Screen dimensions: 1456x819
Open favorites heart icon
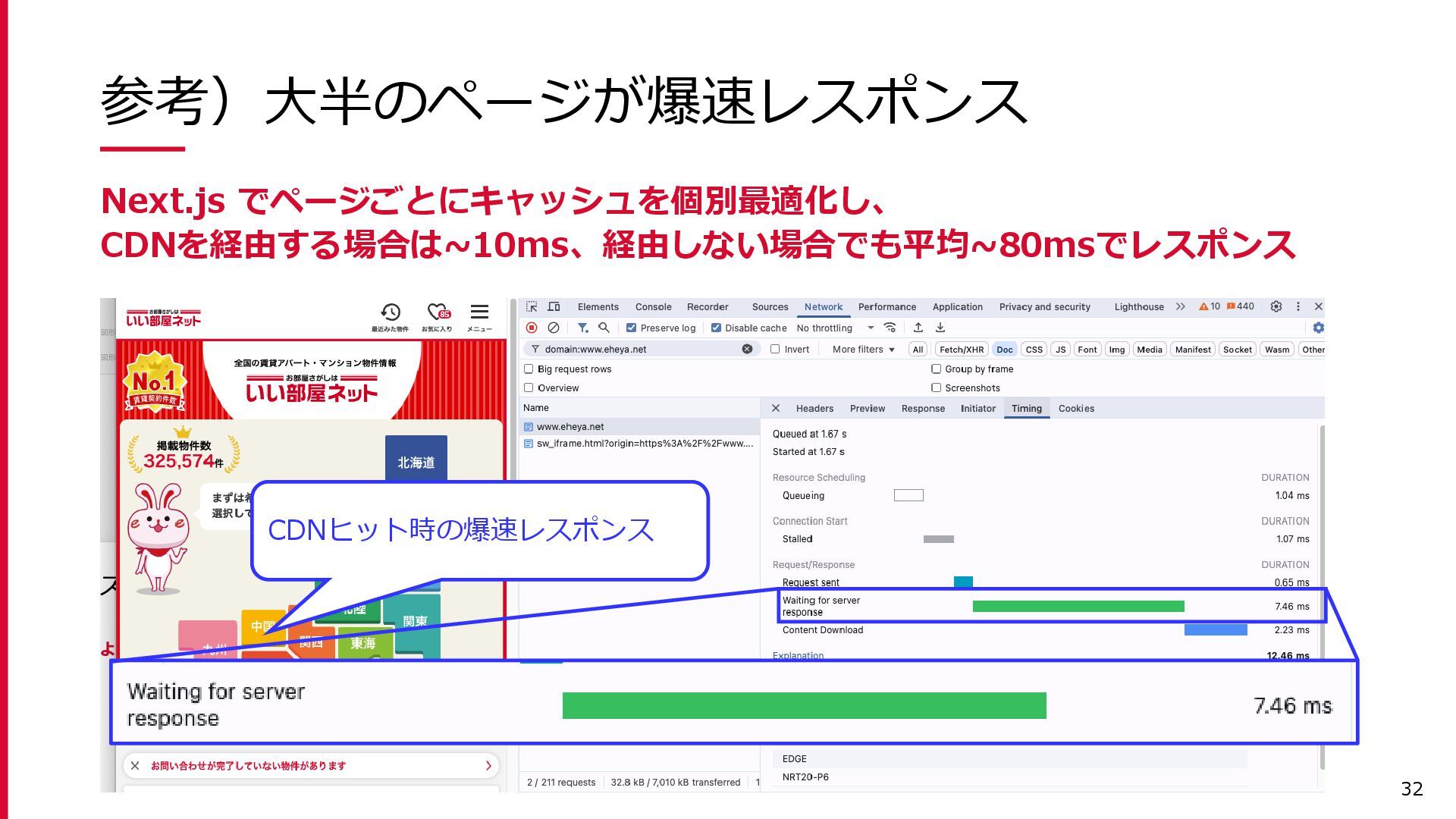pyautogui.click(x=437, y=317)
